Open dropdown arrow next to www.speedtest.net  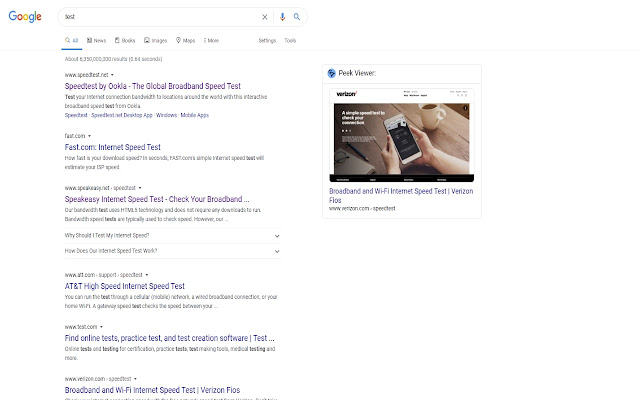[112, 75]
